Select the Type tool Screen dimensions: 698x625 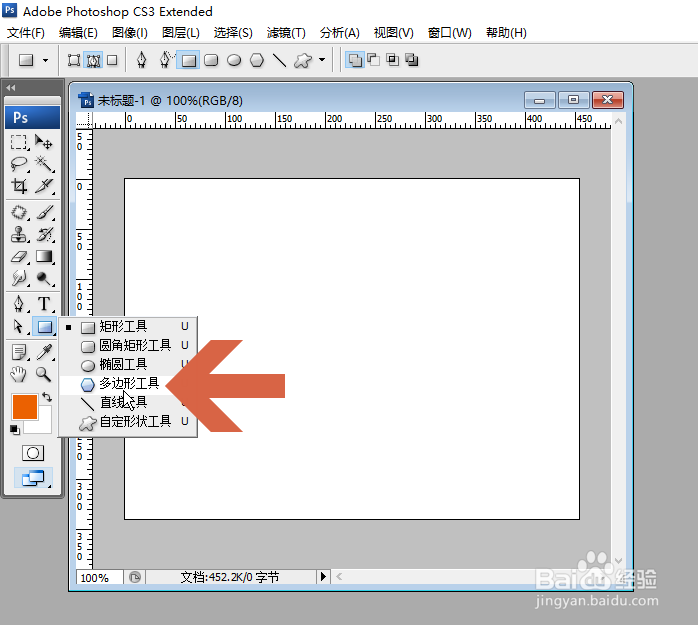pos(44,304)
